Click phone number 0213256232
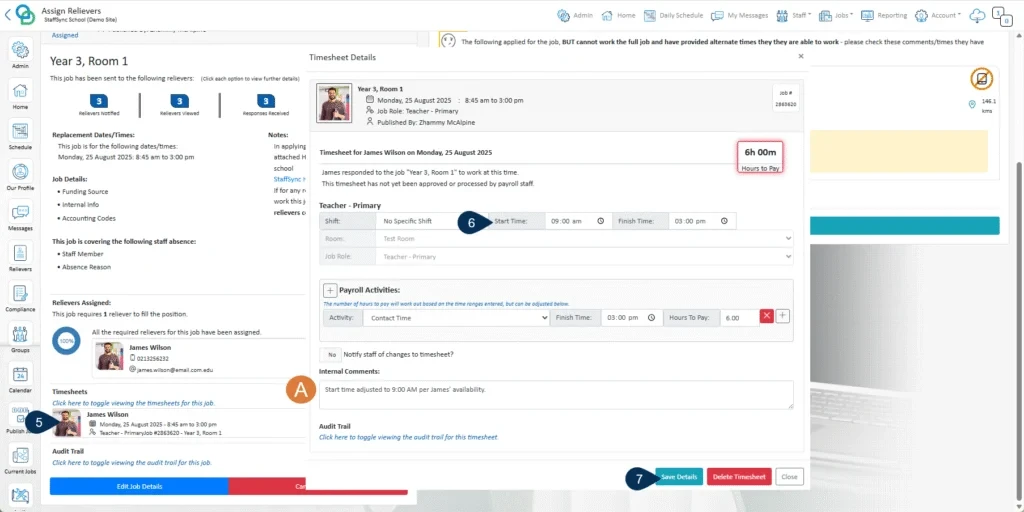The height and width of the screenshot is (512, 1024). point(153,359)
